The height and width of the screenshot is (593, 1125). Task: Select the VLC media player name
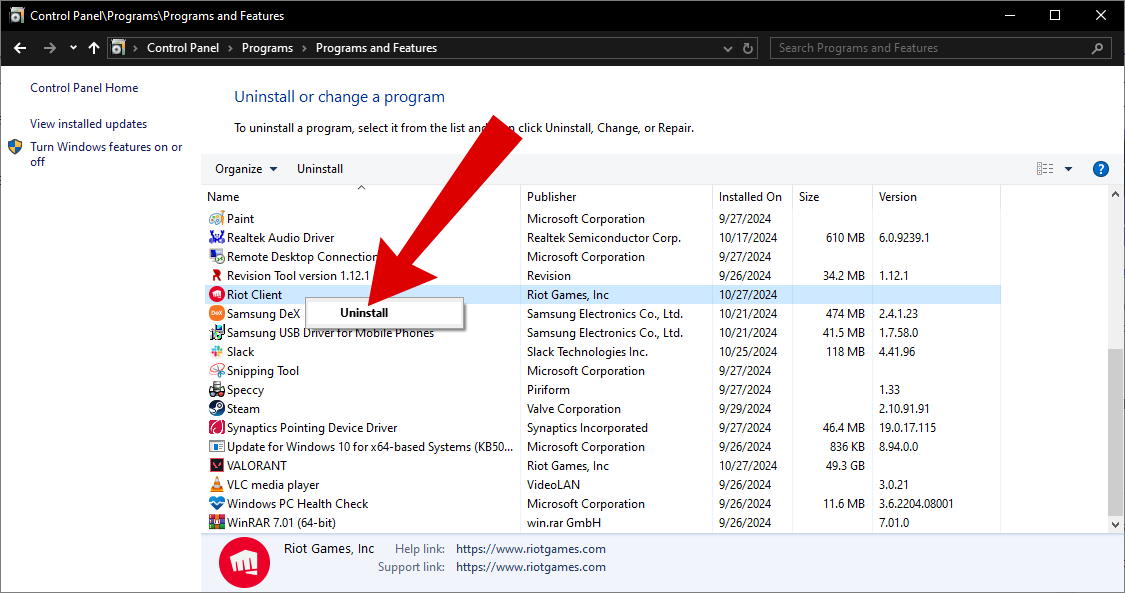tap(273, 485)
